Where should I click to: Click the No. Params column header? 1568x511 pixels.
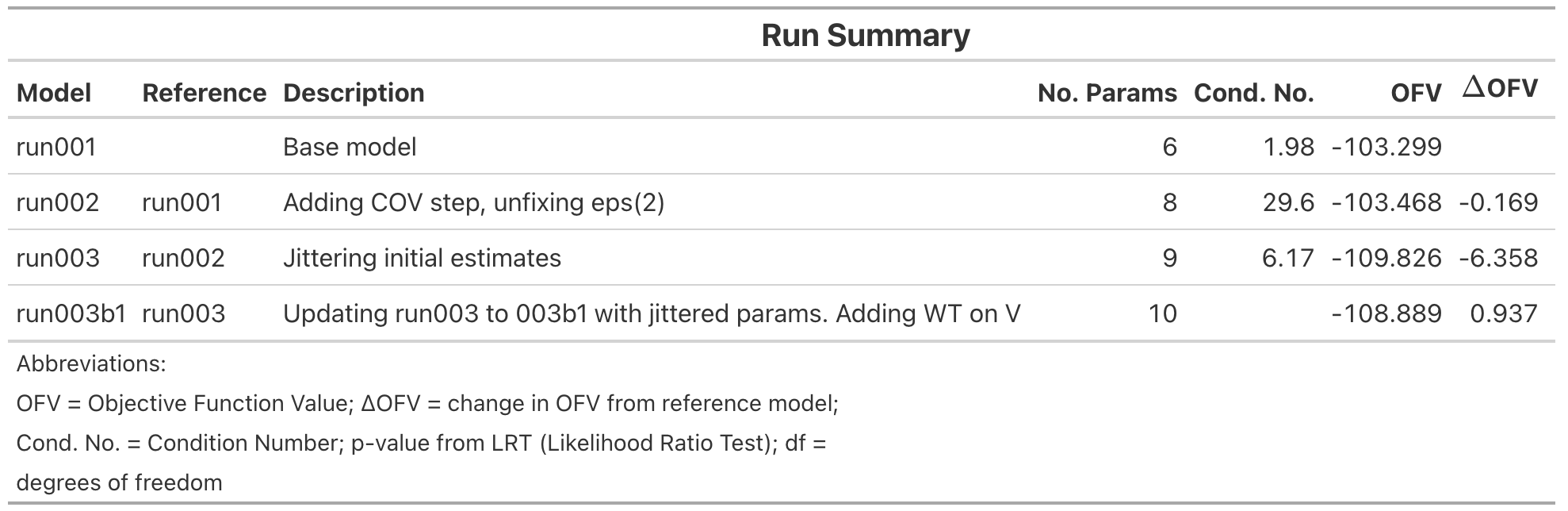(x=1107, y=93)
